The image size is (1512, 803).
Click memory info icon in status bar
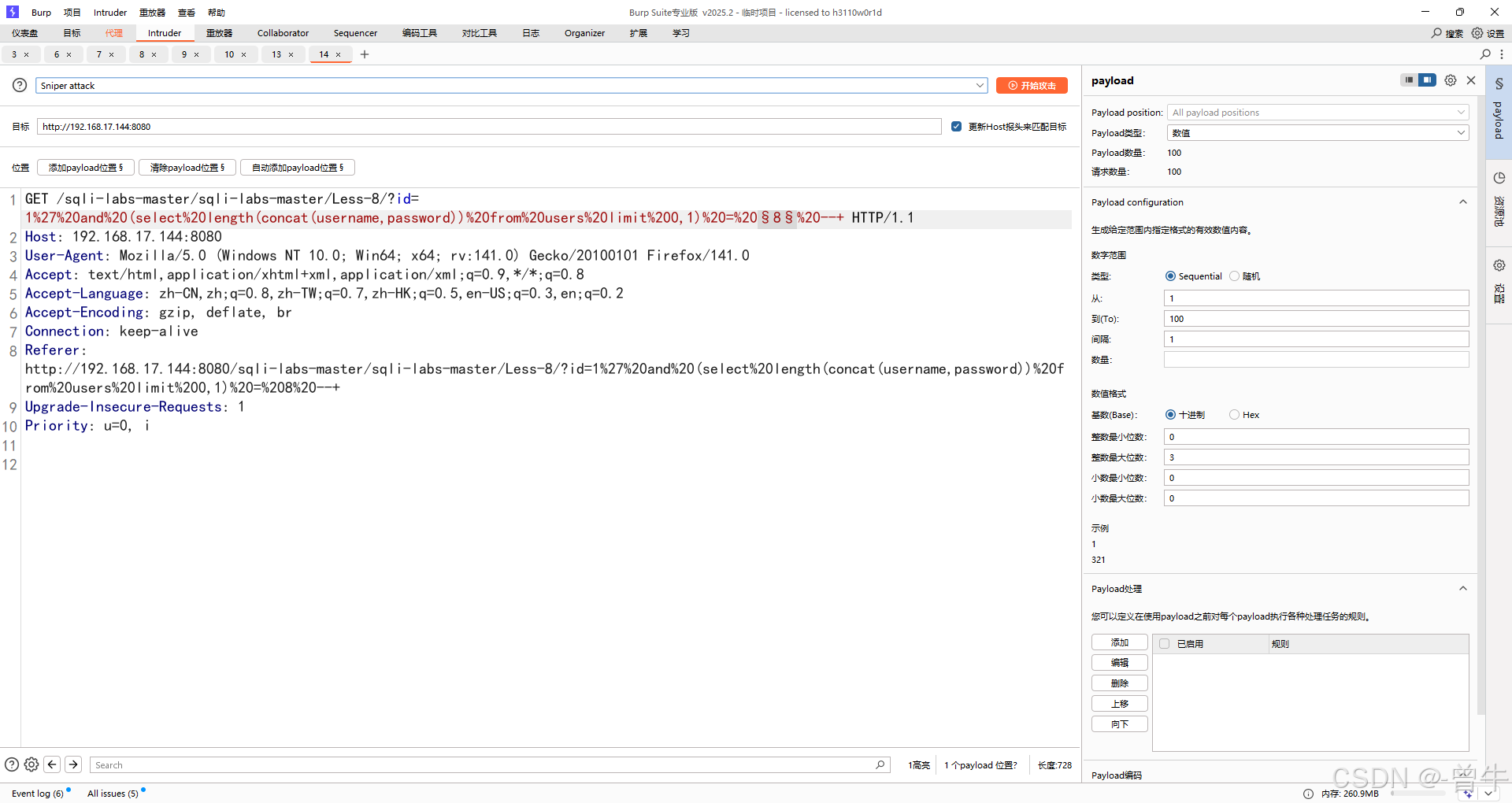tap(1308, 794)
